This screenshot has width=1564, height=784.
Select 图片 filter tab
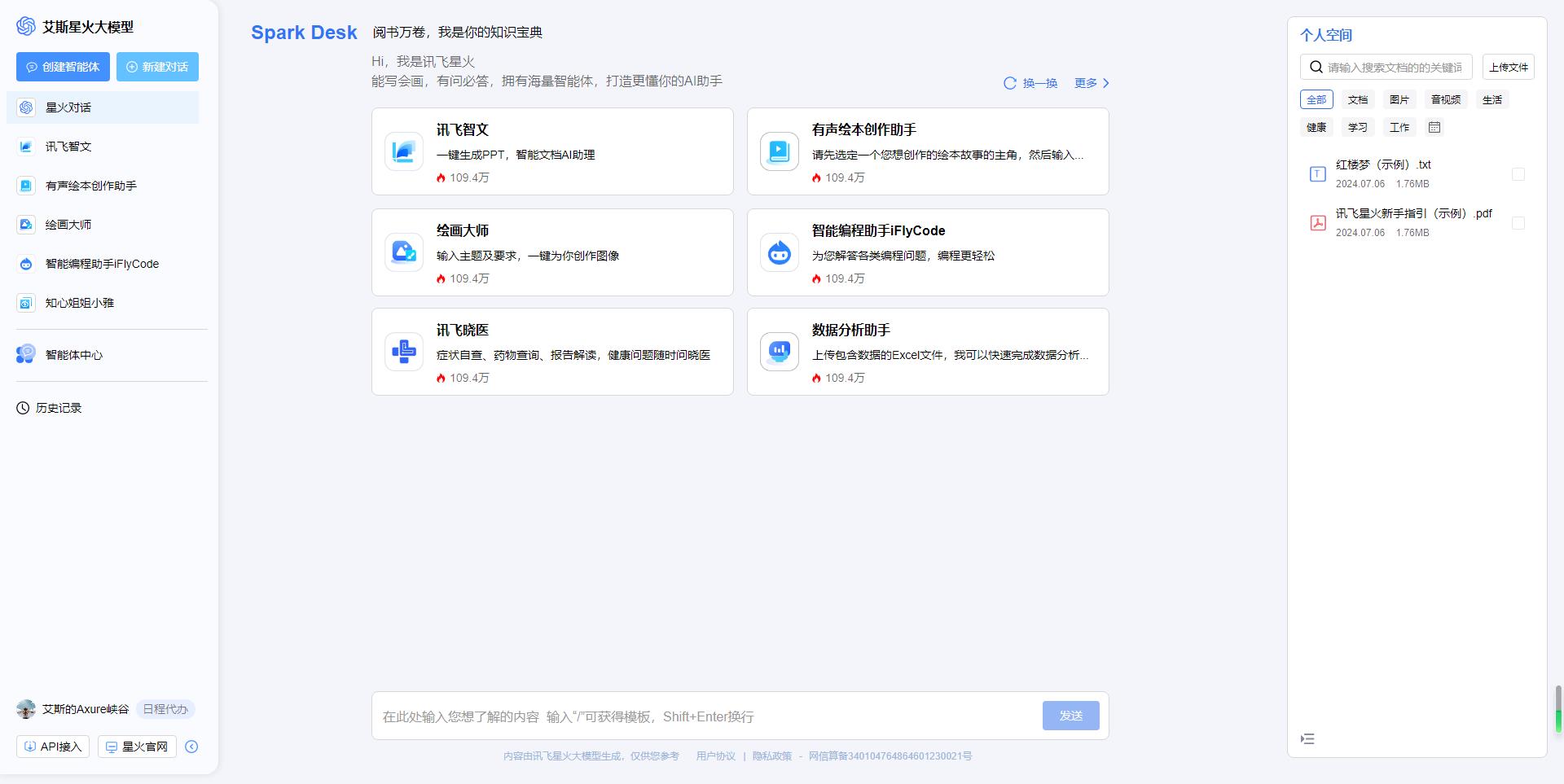pos(1399,99)
